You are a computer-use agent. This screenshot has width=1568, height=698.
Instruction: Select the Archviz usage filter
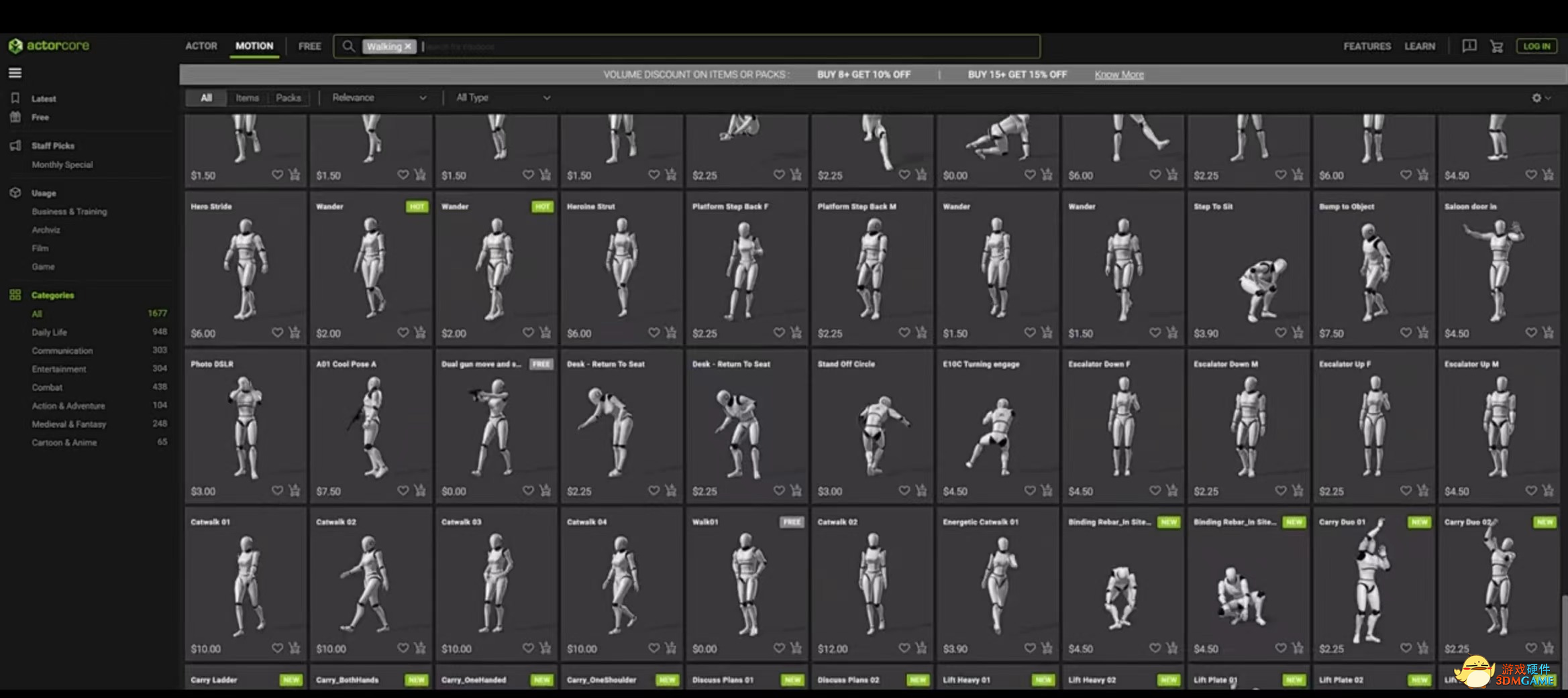point(46,229)
